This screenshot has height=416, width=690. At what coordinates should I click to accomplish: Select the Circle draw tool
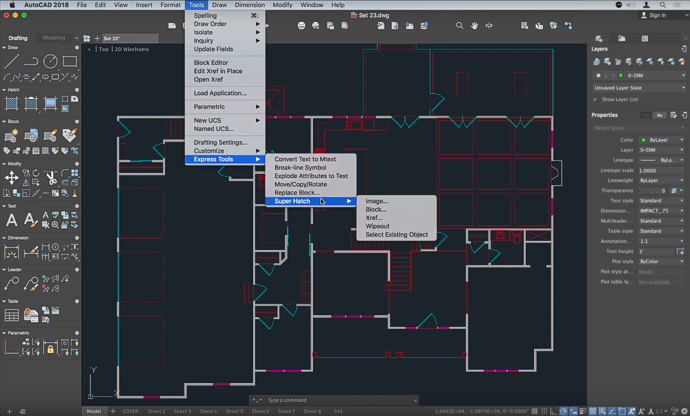(x=50, y=61)
